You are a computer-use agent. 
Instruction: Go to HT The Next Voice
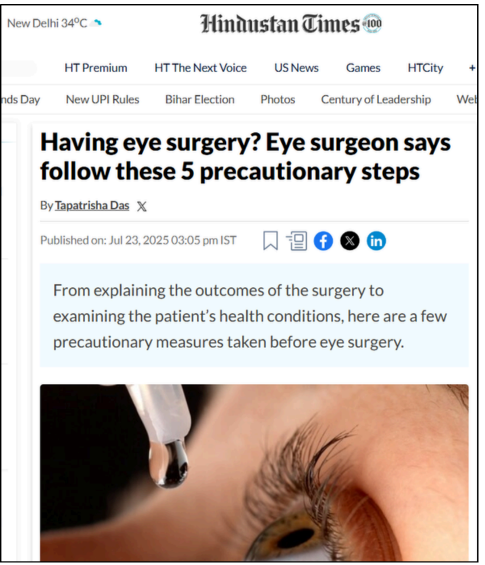201,68
